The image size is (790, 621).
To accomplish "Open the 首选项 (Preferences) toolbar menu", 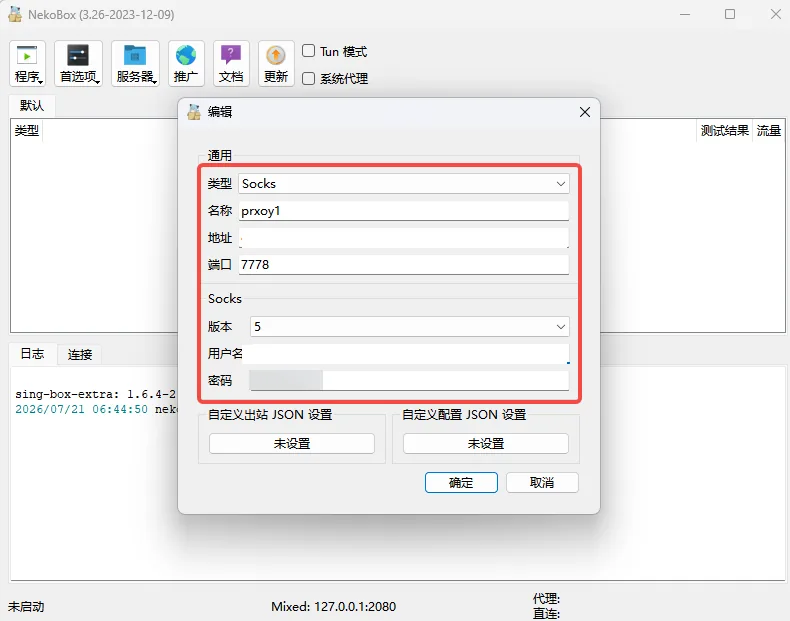I will point(79,63).
